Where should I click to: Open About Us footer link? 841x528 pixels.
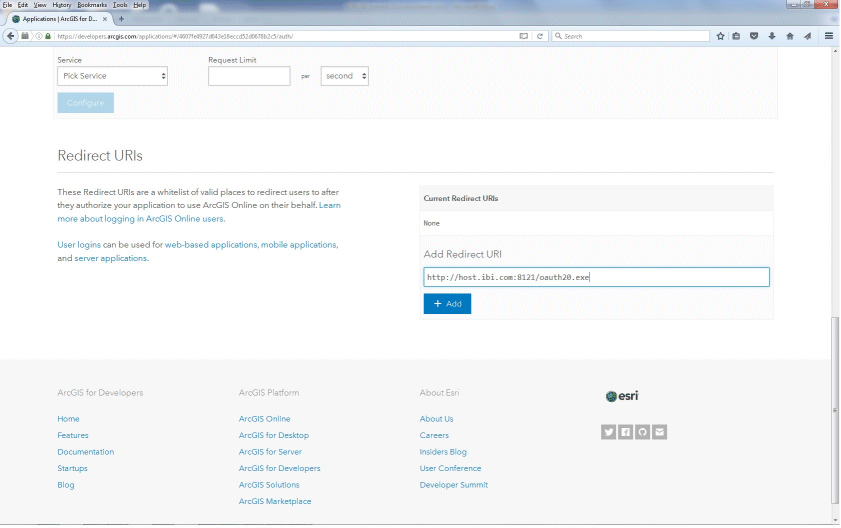pyautogui.click(x=437, y=419)
